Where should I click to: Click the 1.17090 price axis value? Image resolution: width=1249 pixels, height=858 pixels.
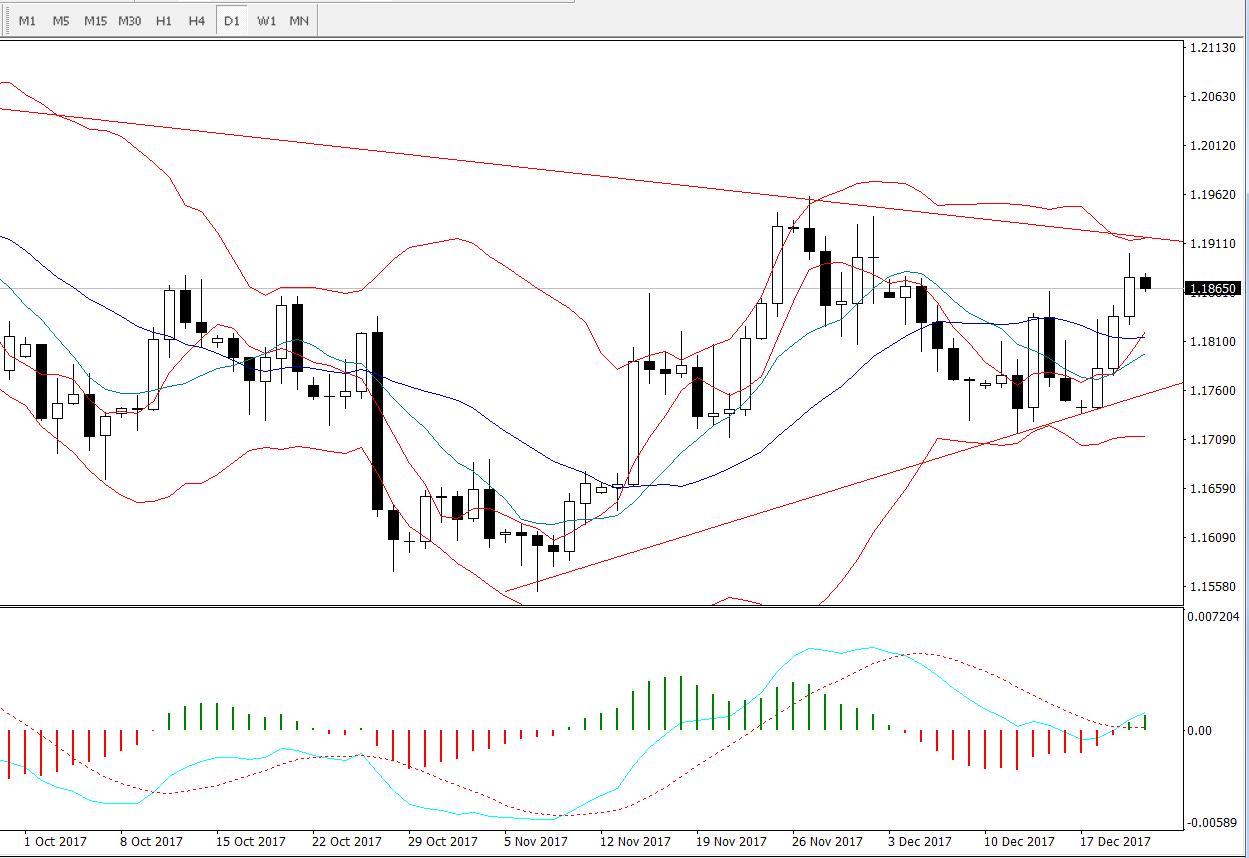pos(1213,440)
